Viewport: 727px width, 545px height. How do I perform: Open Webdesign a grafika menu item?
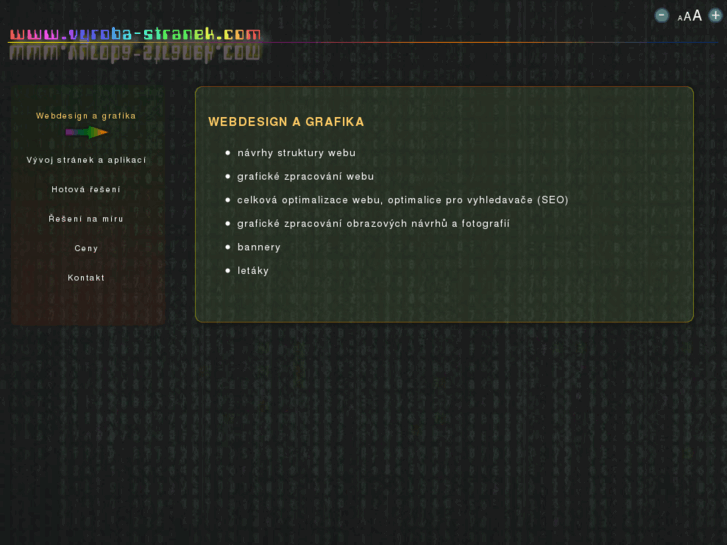pos(86,116)
